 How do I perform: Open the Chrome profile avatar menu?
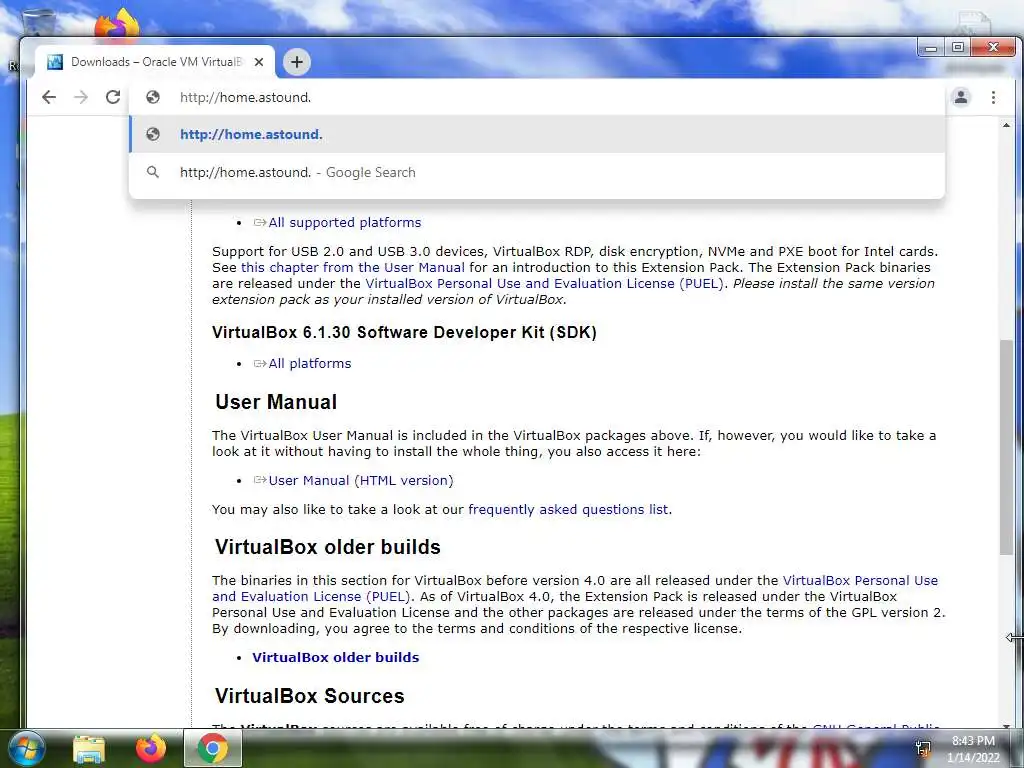pyautogui.click(x=961, y=97)
